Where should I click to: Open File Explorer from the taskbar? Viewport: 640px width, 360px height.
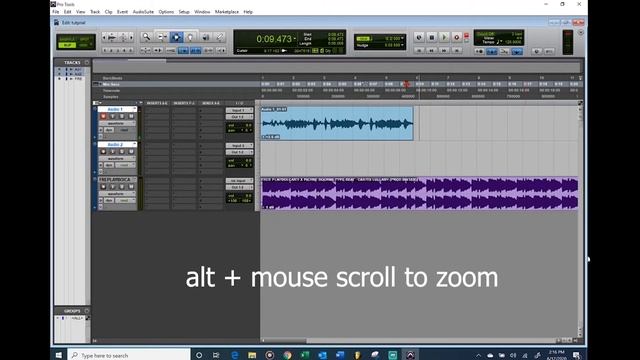click(252, 355)
